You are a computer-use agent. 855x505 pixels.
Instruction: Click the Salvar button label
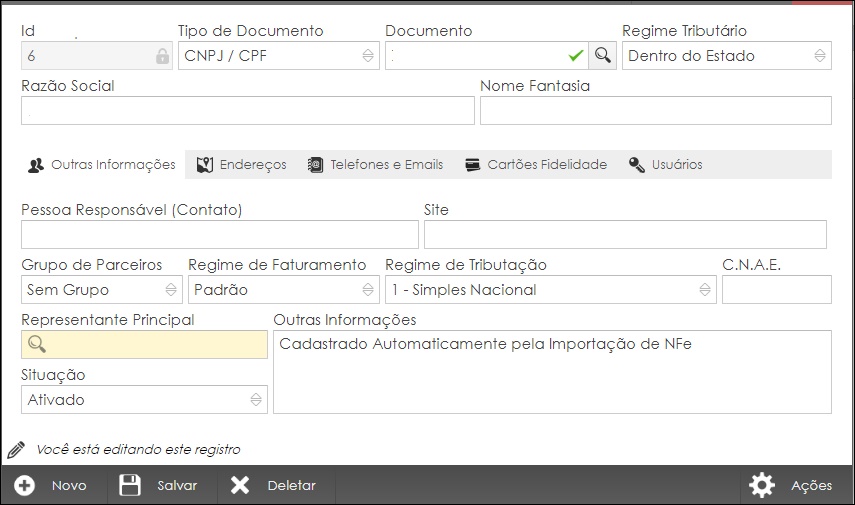(x=177, y=485)
